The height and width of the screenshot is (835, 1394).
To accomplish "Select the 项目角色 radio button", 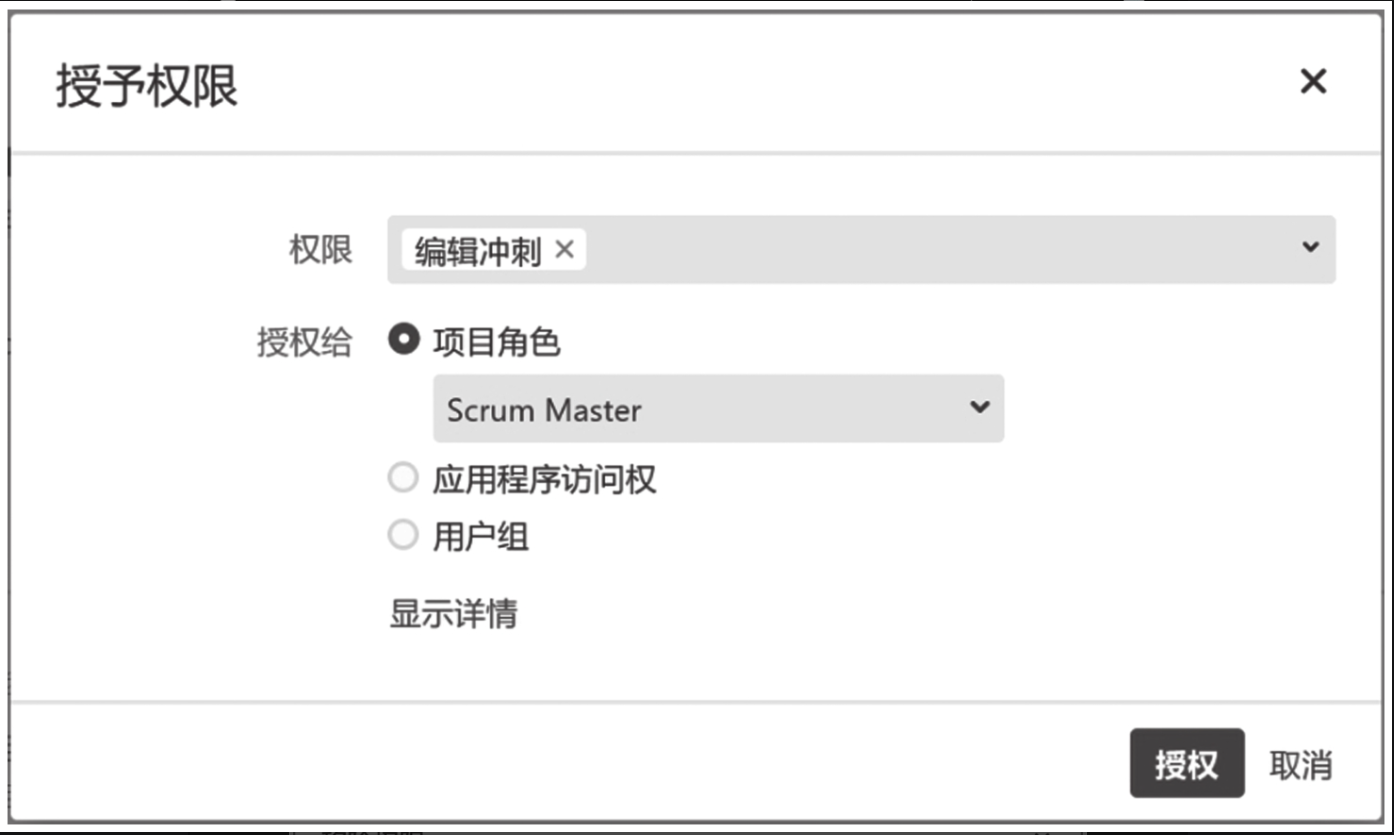I will pos(403,340).
